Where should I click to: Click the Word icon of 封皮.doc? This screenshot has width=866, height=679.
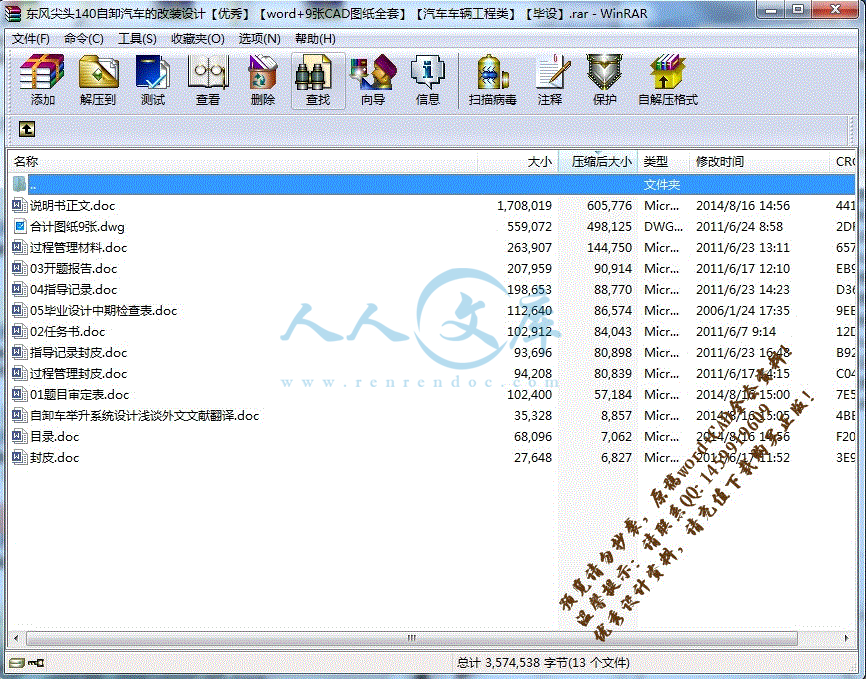tap(19, 457)
